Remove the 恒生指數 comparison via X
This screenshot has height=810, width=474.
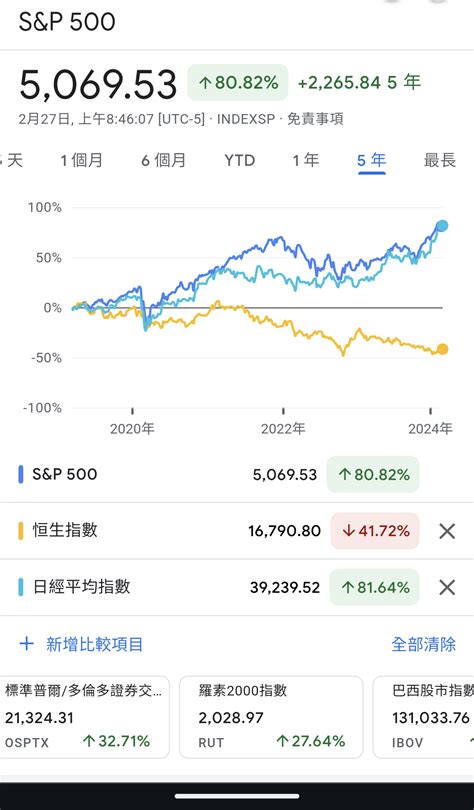click(447, 531)
